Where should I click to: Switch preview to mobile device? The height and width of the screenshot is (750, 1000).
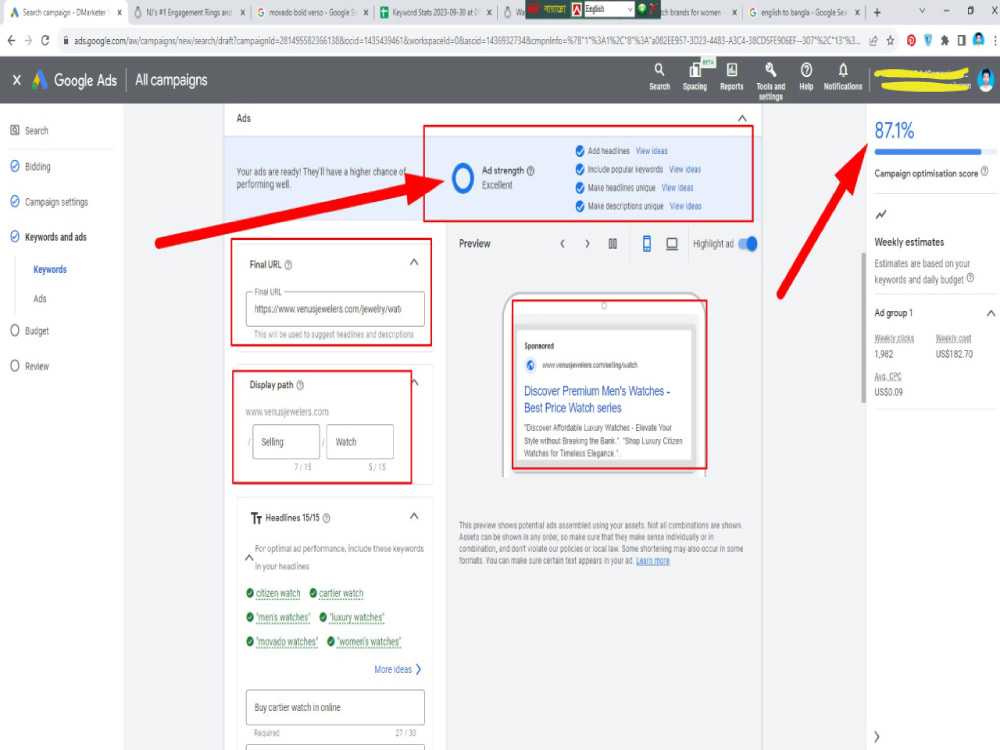coord(646,244)
